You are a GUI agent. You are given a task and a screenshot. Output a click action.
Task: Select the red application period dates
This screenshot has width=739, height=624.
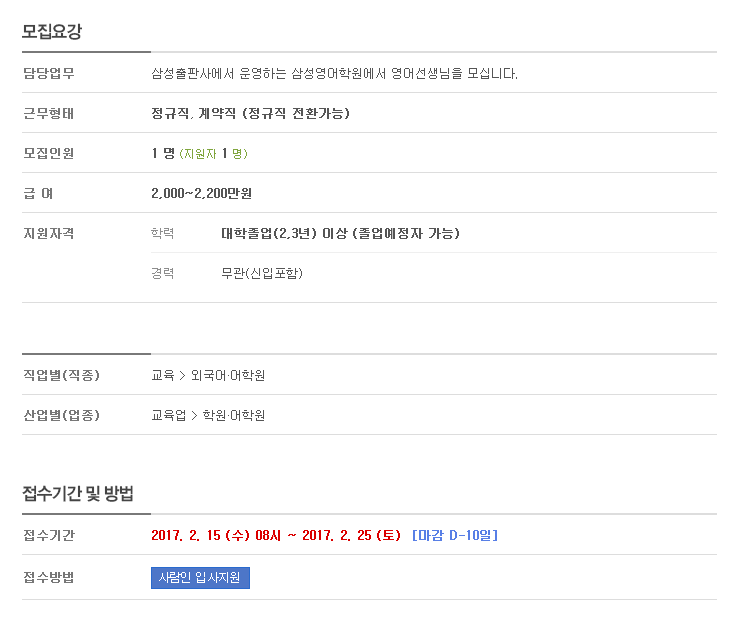(x=276, y=535)
